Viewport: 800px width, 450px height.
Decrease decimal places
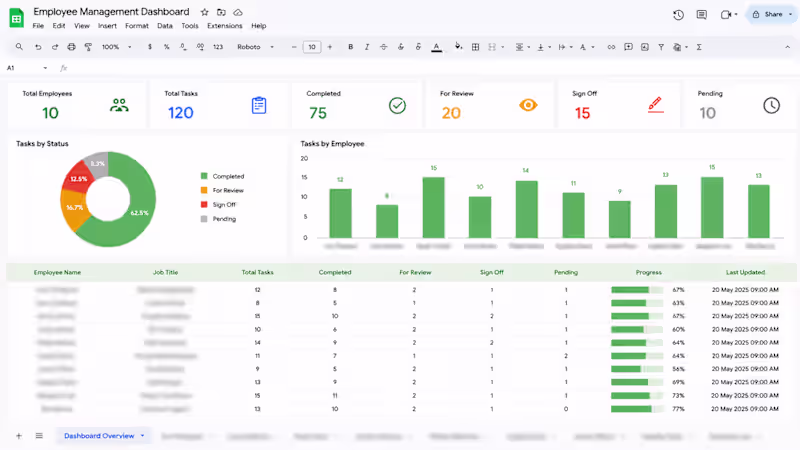[x=183, y=47]
